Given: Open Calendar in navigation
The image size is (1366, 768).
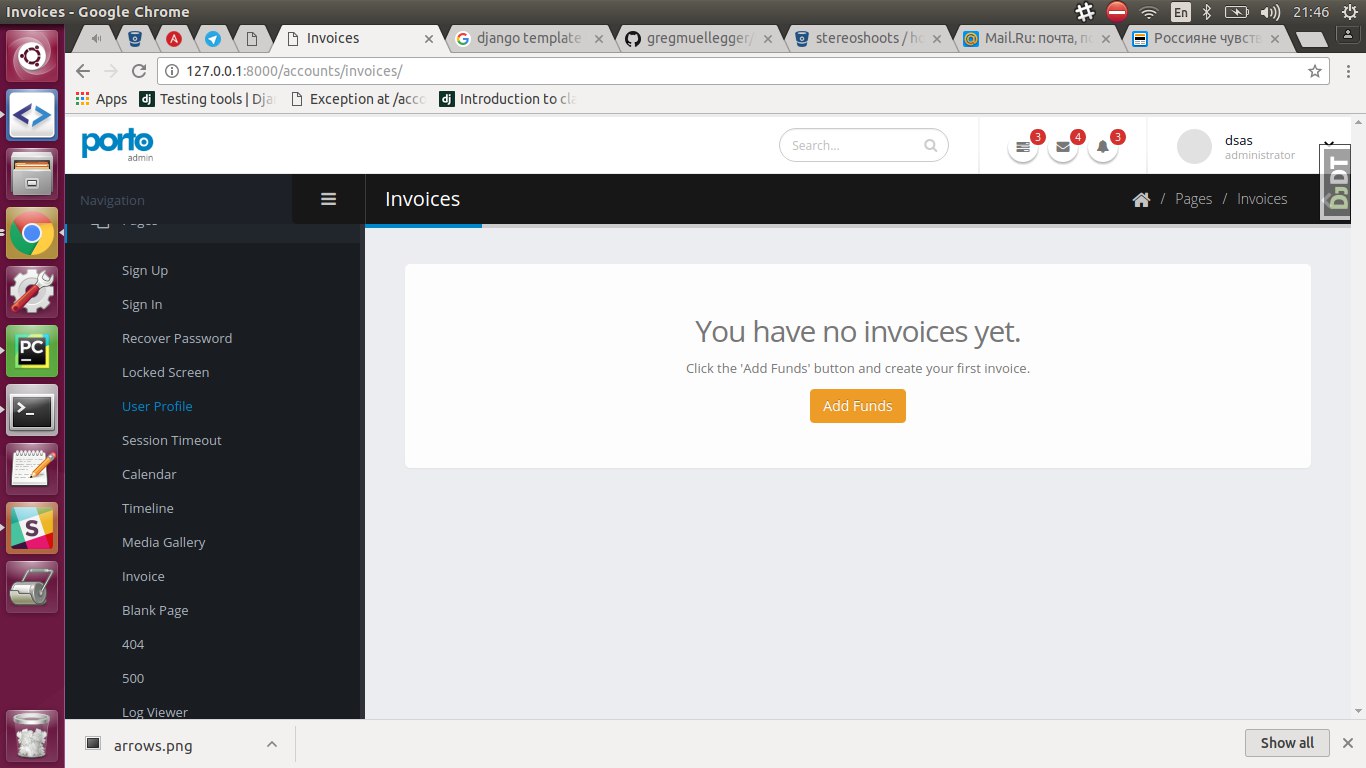Looking at the screenshot, I should point(149,475).
